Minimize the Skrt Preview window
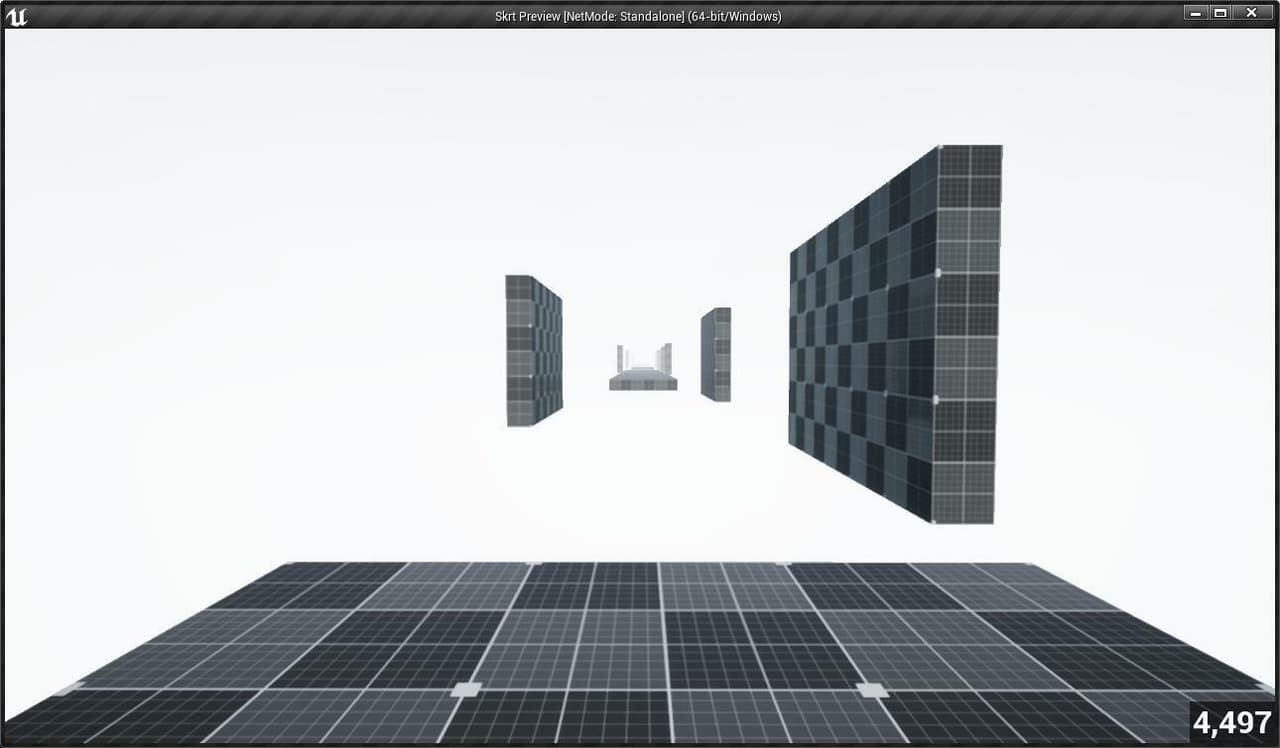This screenshot has width=1280, height=748. (x=1196, y=13)
